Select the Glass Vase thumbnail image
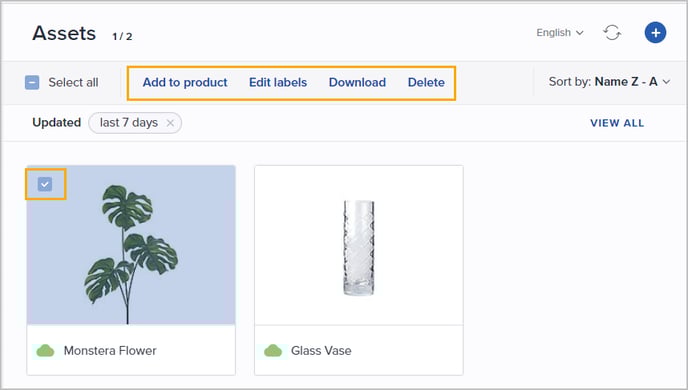The height and width of the screenshot is (390, 688). click(359, 245)
